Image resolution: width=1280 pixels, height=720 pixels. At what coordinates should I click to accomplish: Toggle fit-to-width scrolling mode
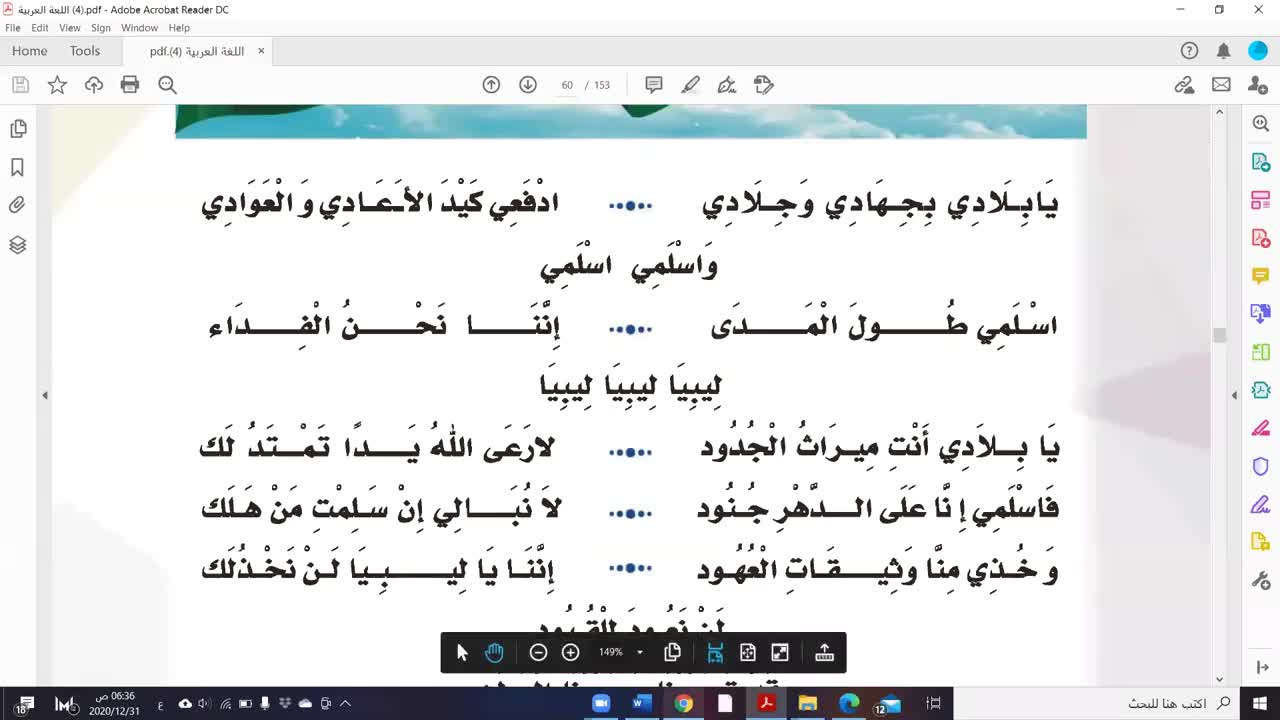pos(715,653)
